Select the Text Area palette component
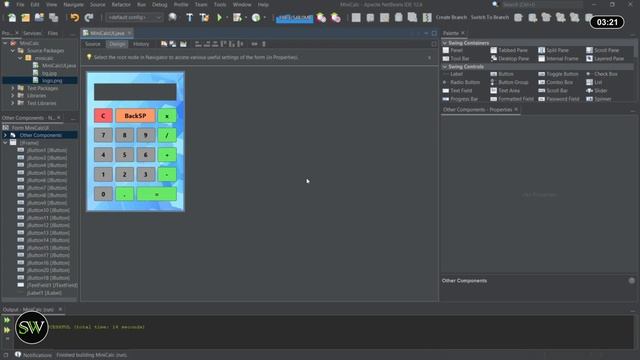 [505, 91]
